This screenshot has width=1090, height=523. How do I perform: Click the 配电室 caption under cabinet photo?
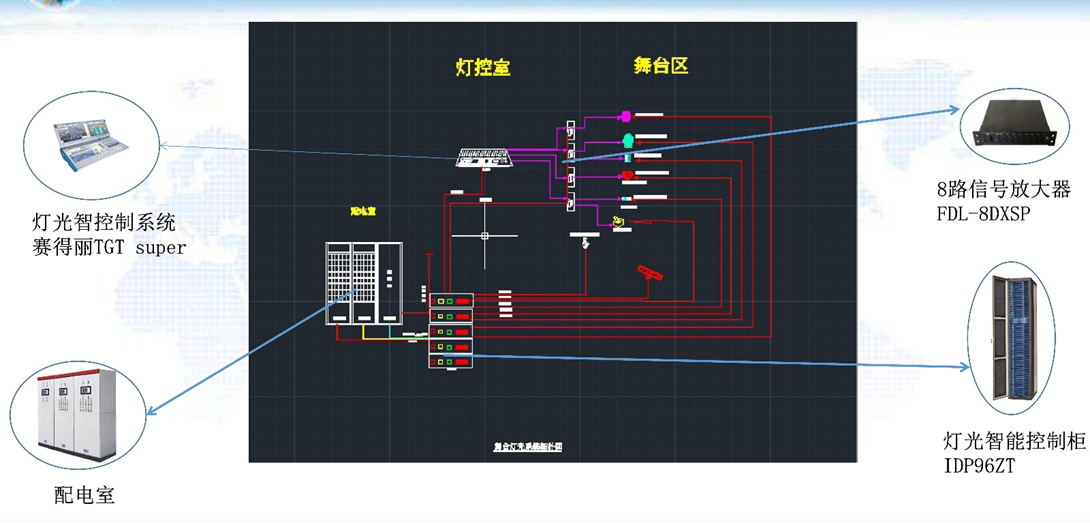coord(84,494)
